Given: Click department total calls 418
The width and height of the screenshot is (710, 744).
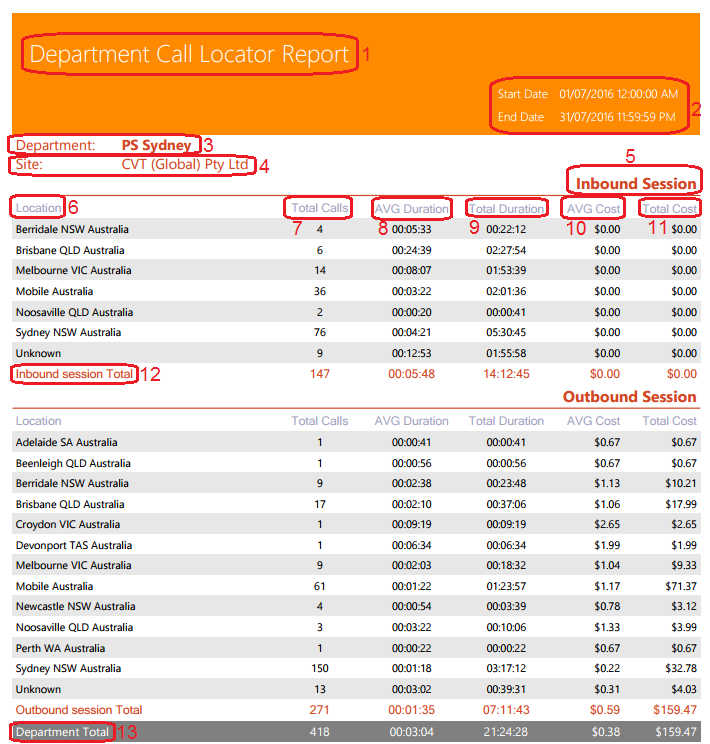Looking at the screenshot, I should pos(319,732).
